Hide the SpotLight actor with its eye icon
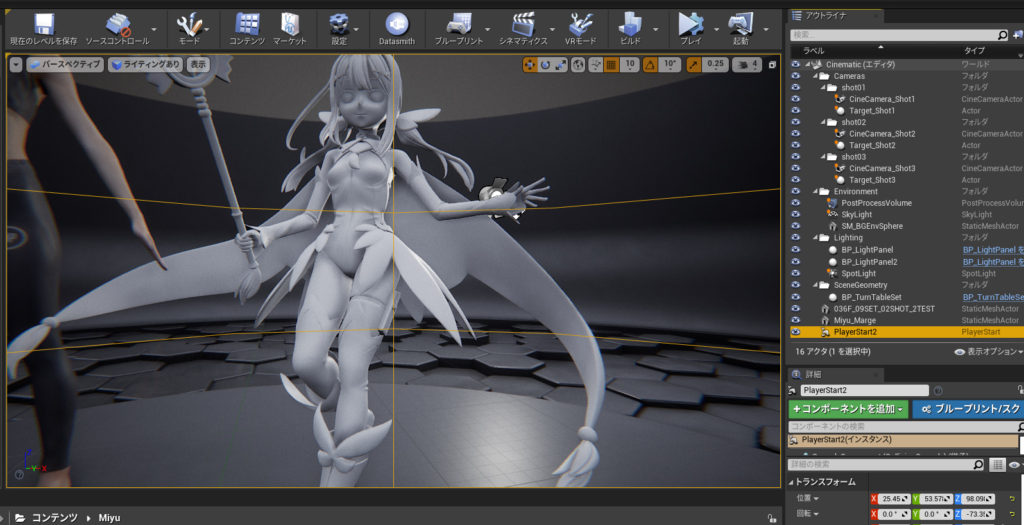1024x525 pixels. pos(796,273)
